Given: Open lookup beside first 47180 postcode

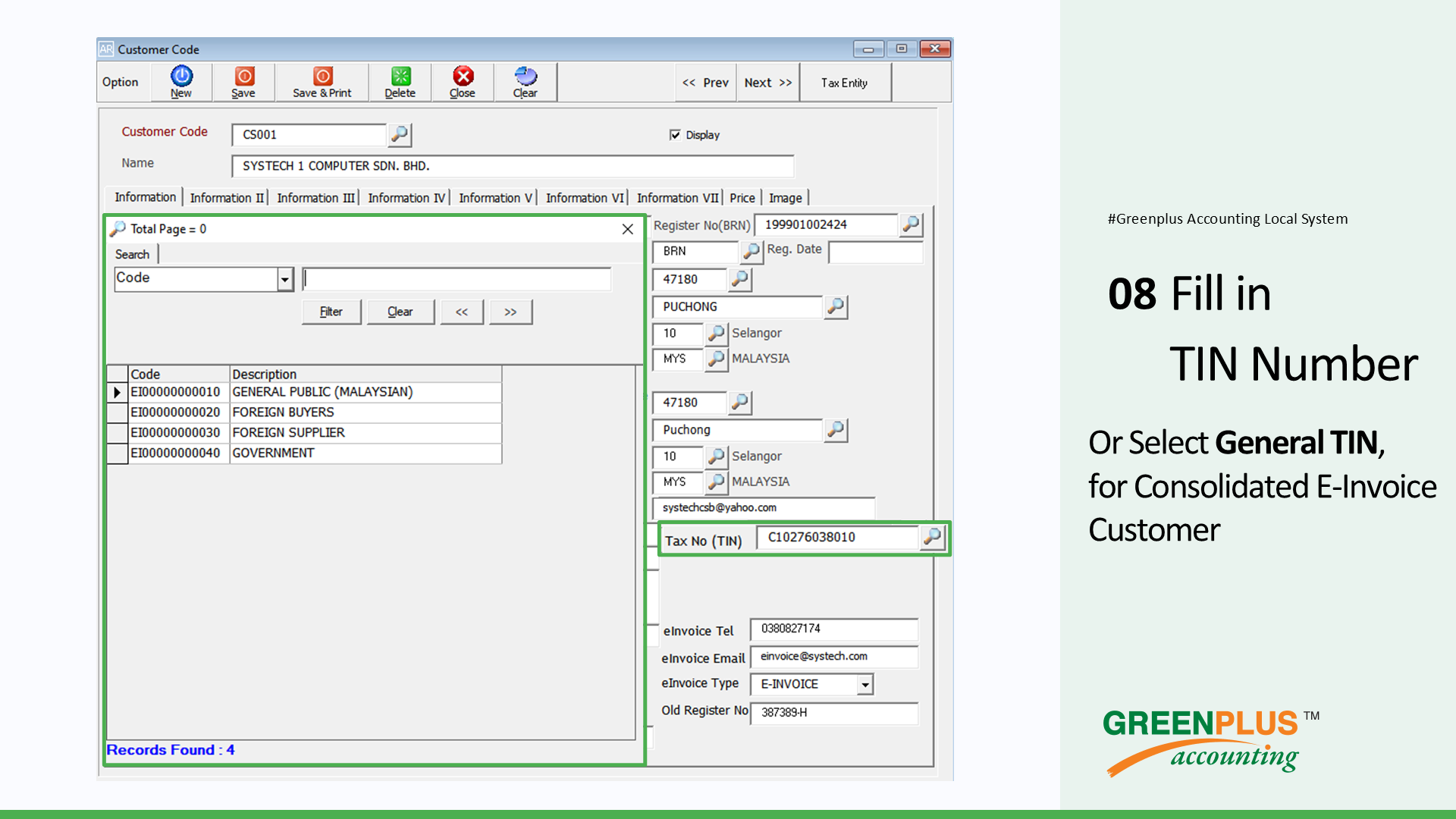Looking at the screenshot, I should 739,279.
